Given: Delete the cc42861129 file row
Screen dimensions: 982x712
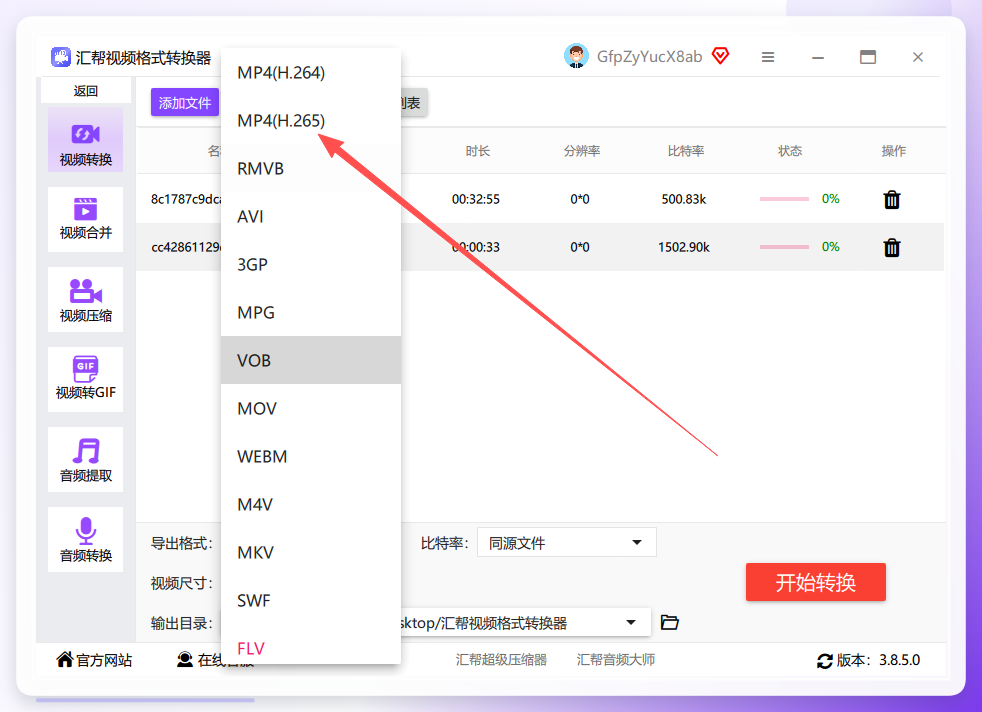Looking at the screenshot, I should coord(892,247).
